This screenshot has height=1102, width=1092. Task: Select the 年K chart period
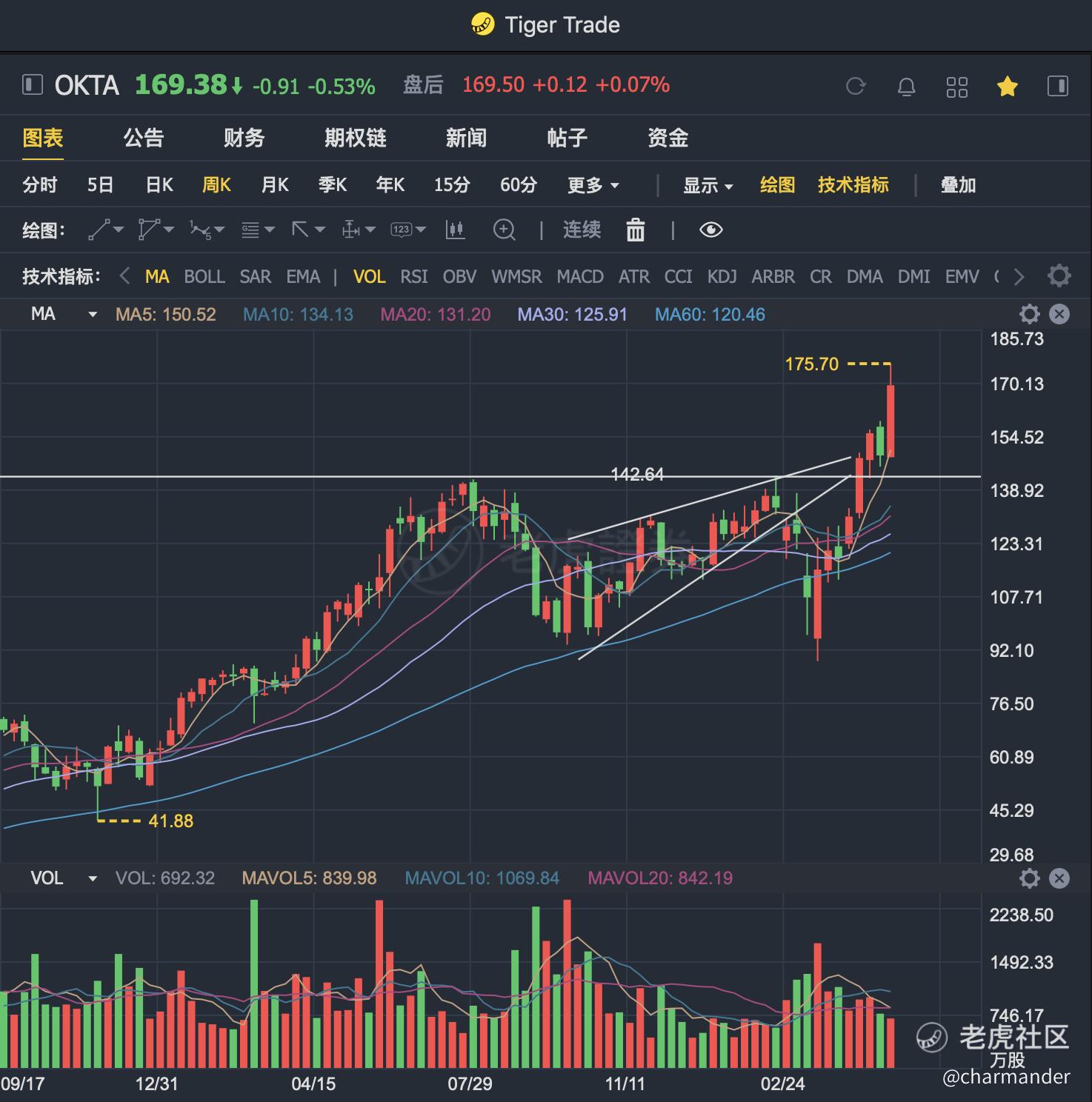coord(390,184)
